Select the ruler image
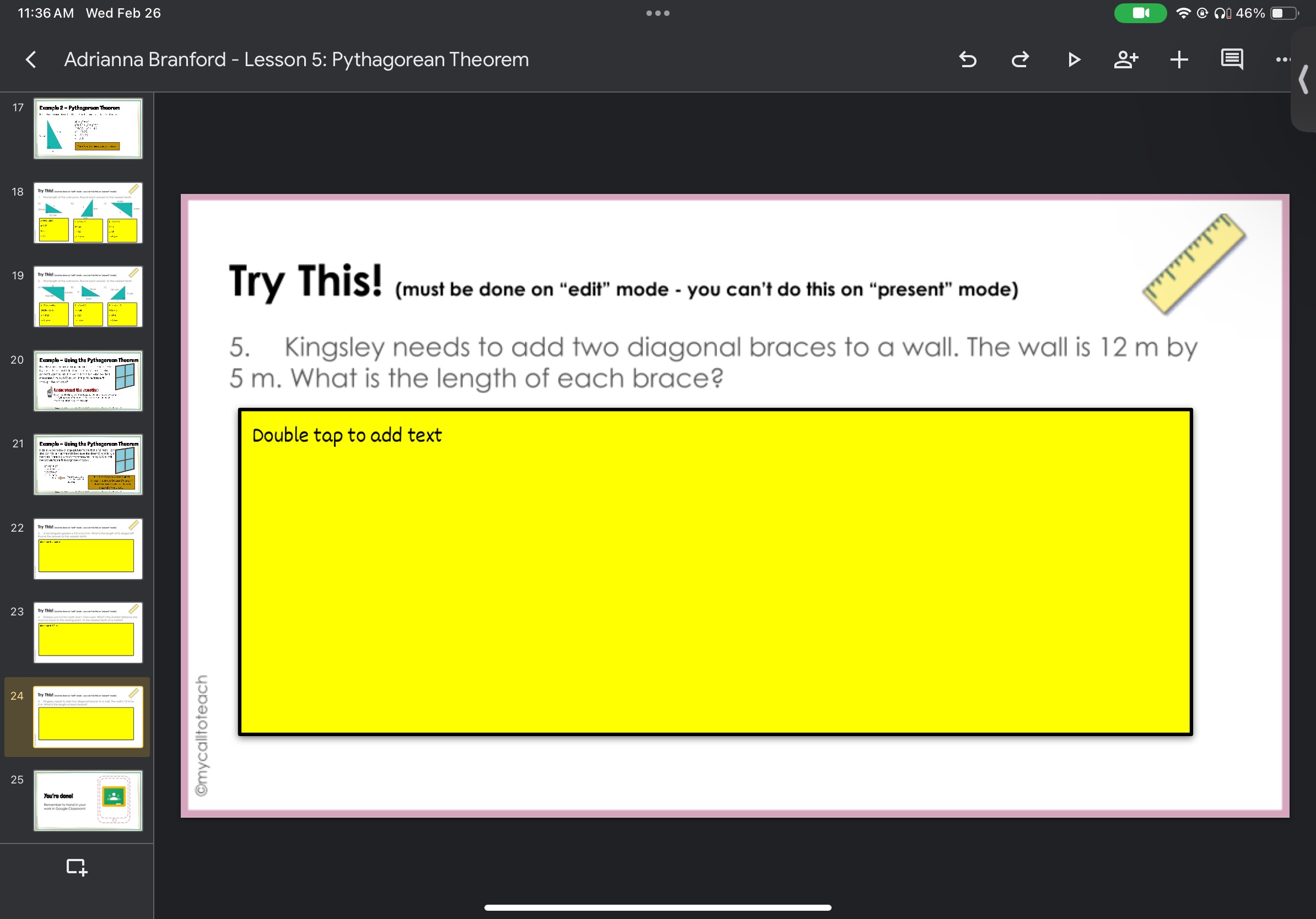Image resolution: width=1316 pixels, height=919 pixels. click(x=1194, y=263)
